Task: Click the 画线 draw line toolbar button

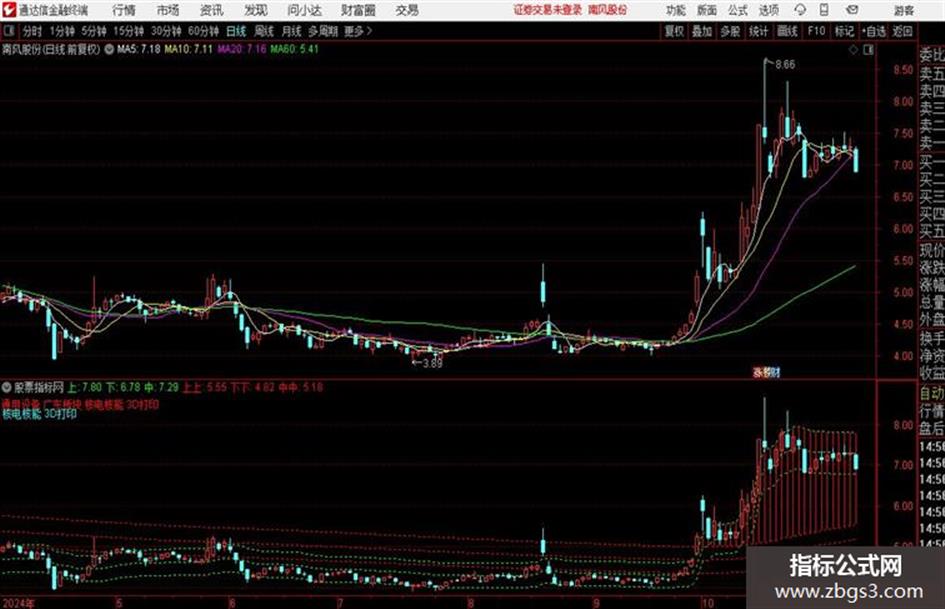Action: tap(787, 31)
